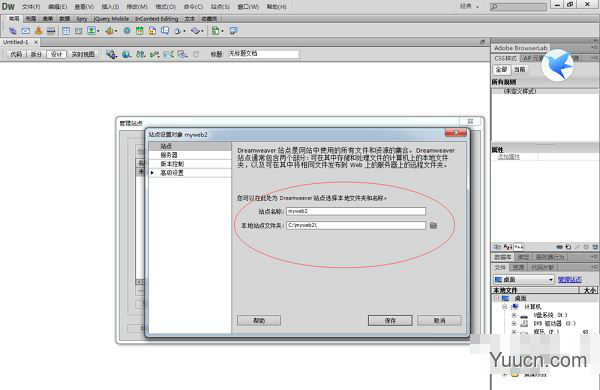
Task: Click the Server-Side Include icon
Action: (x=152, y=31)
